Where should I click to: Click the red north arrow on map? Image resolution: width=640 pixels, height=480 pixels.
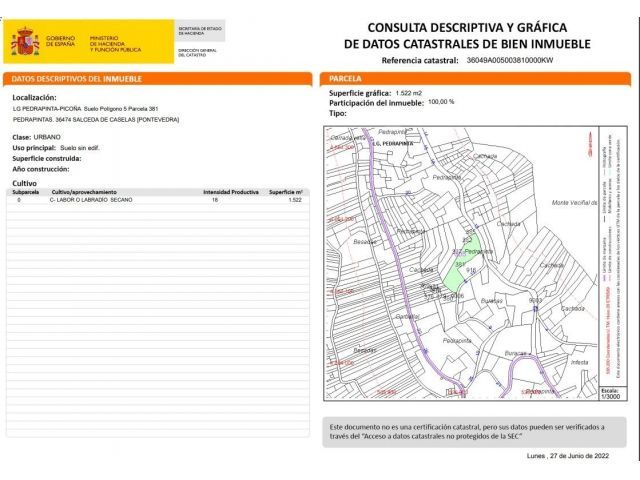click(589, 144)
